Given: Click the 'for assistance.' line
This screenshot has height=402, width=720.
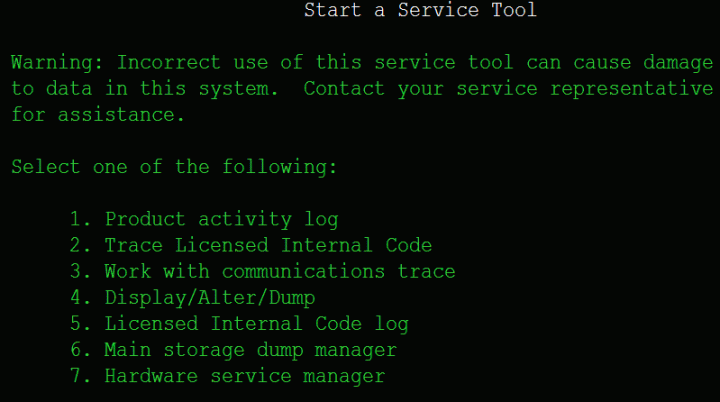Looking at the screenshot, I should (98, 115).
